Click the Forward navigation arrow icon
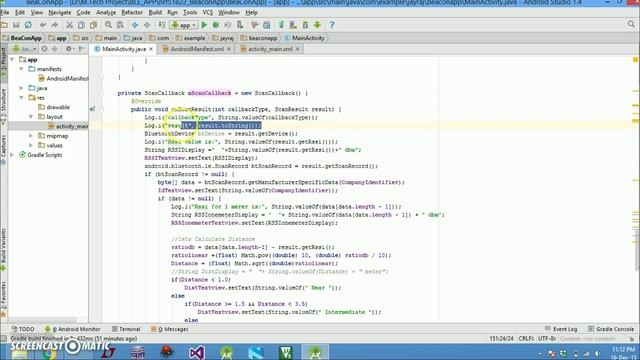640x360 pixels. coord(147,25)
